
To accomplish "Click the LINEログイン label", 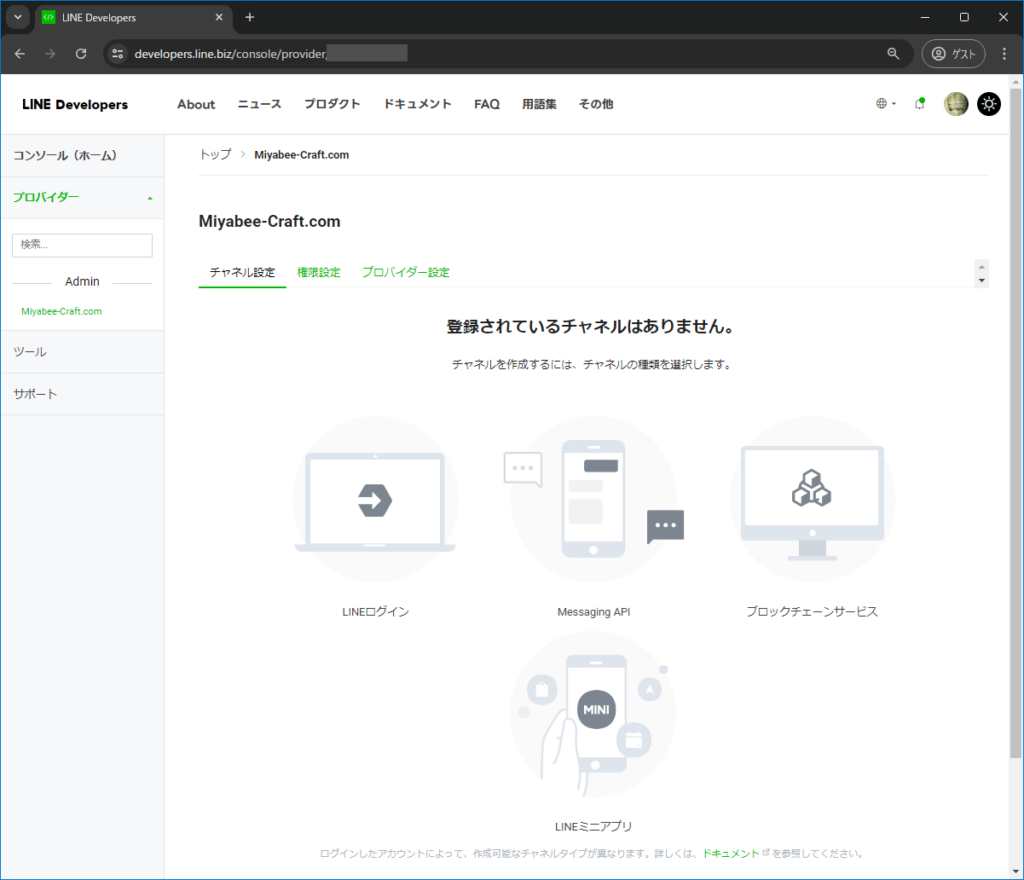I will [x=376, y=612].
